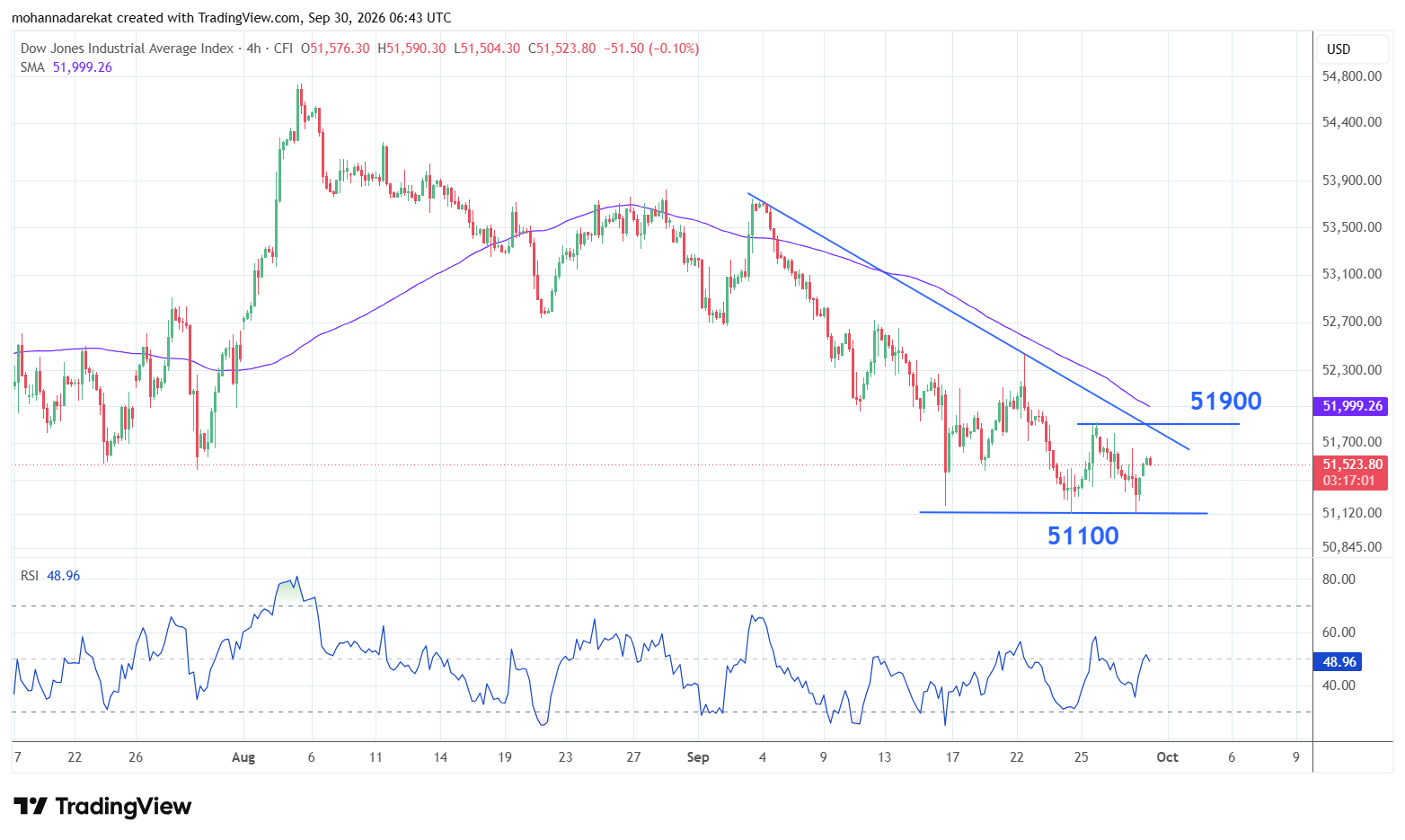This screenshot has height=840, width=1405.
Task: Click the change value −51.50 (−0.10%)
Action: tap(651, 49)
